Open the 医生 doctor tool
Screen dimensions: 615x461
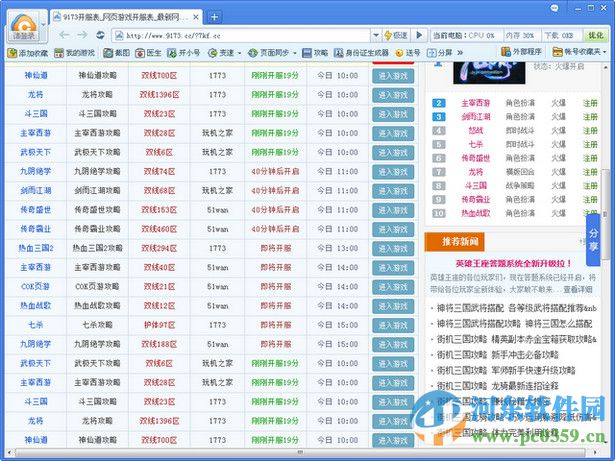(148, 53)
